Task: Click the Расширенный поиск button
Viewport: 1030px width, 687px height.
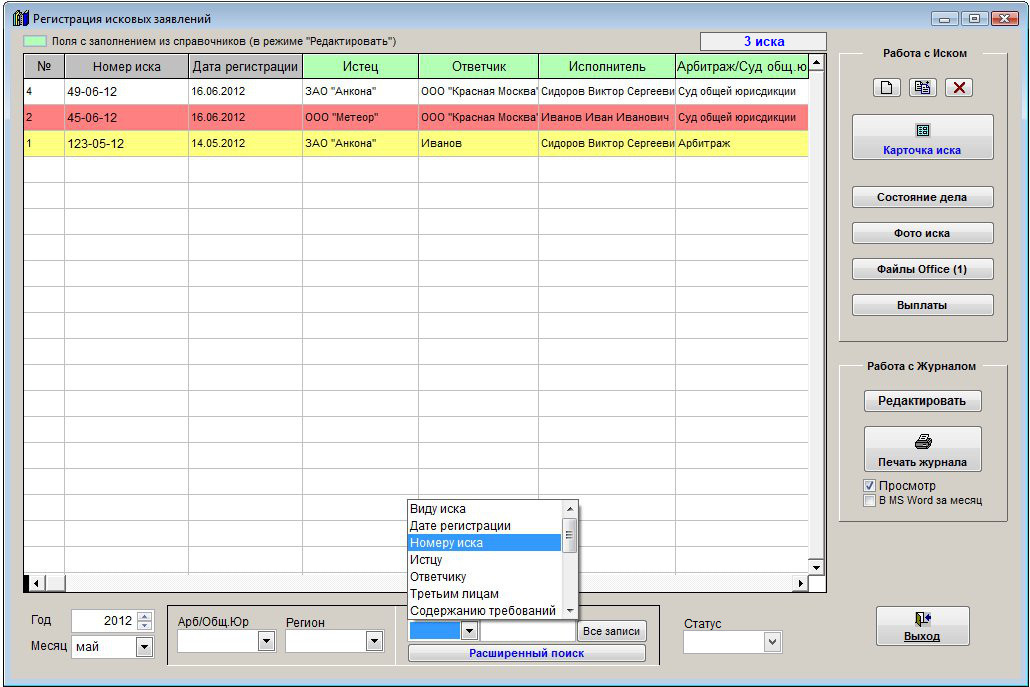Action: pos(526,653)
